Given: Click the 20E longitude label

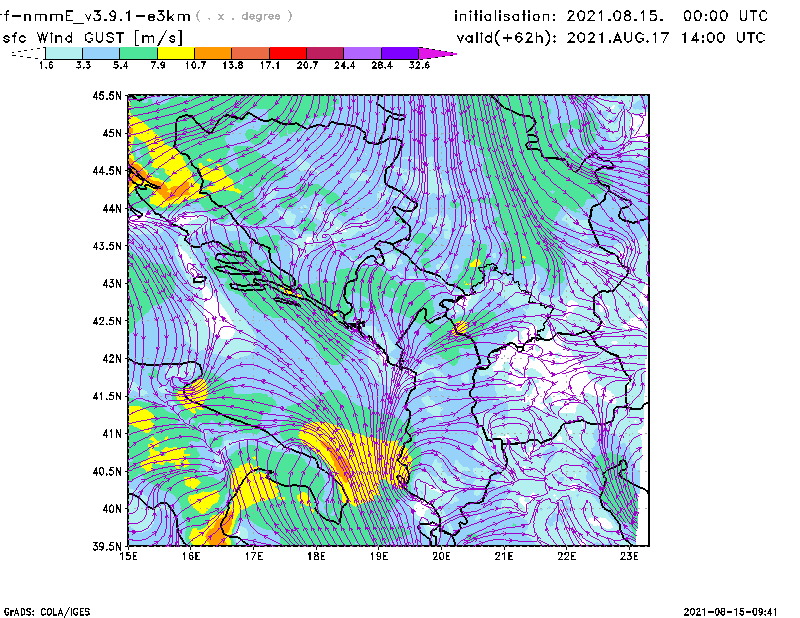Looking at the screenshot, I should [441, 556].
